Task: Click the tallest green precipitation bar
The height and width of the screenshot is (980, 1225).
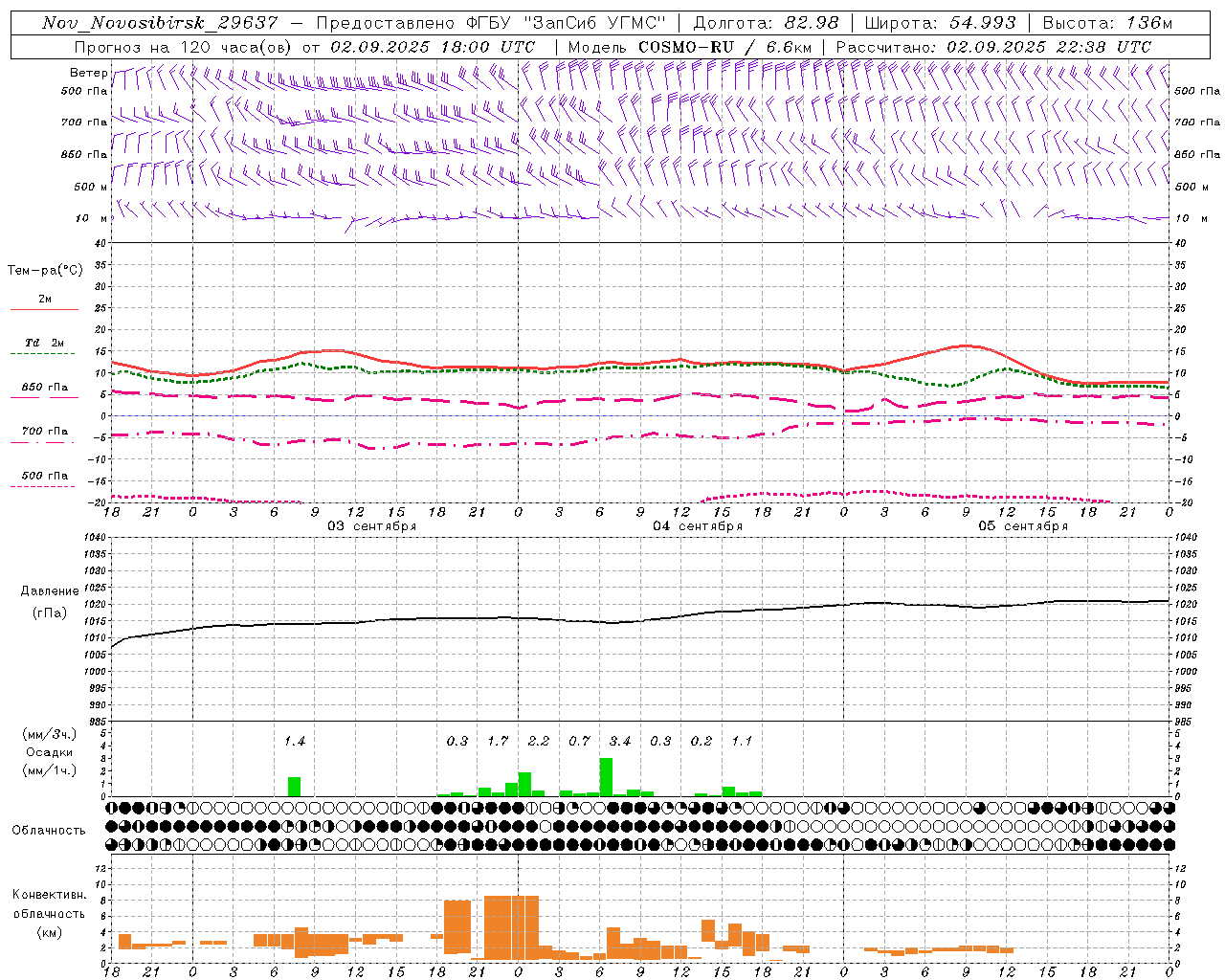Action: pos(606,777)
